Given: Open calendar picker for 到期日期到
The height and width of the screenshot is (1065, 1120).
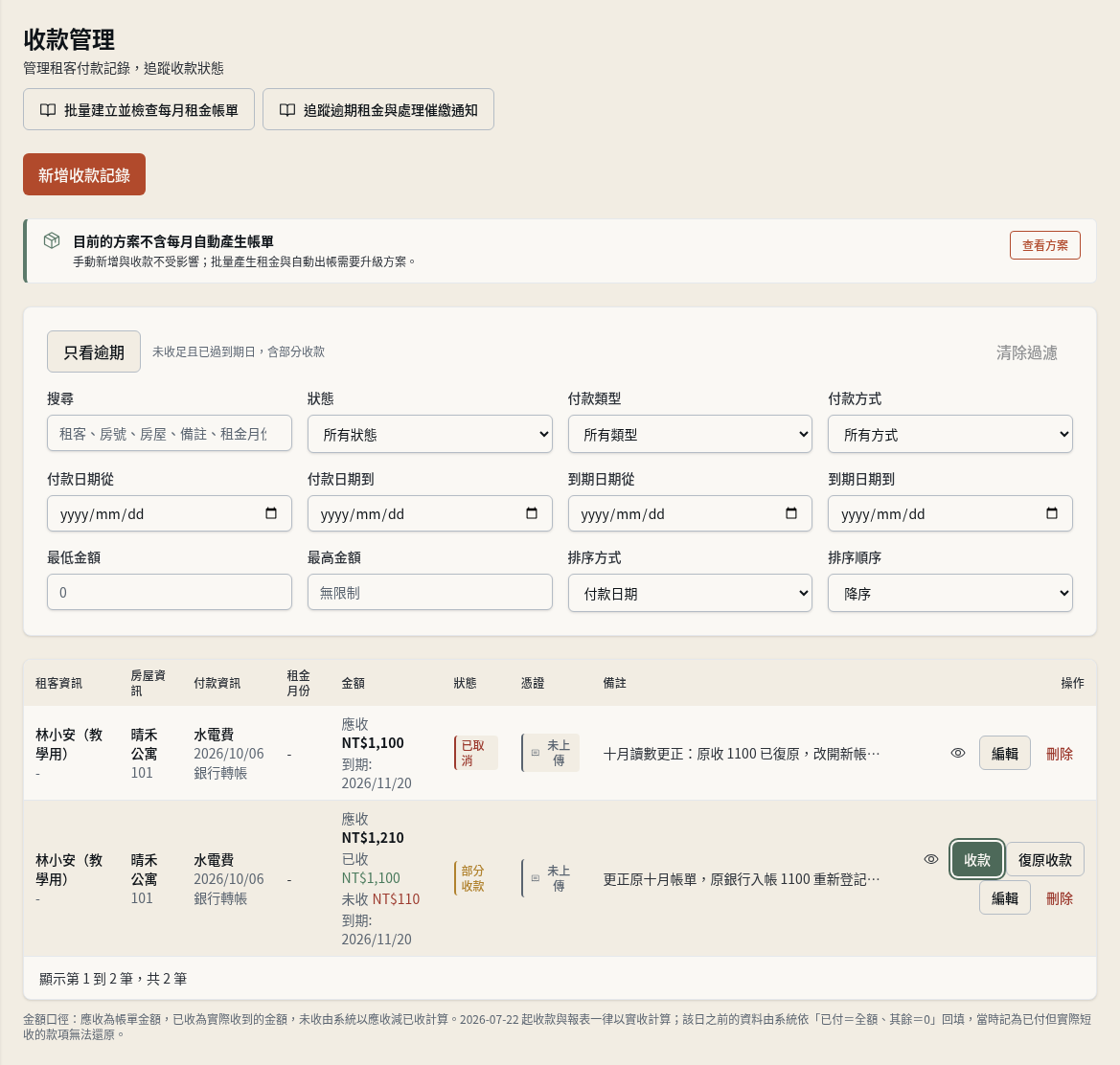Looking at the screenshot, I should (x=1051, y=513).
